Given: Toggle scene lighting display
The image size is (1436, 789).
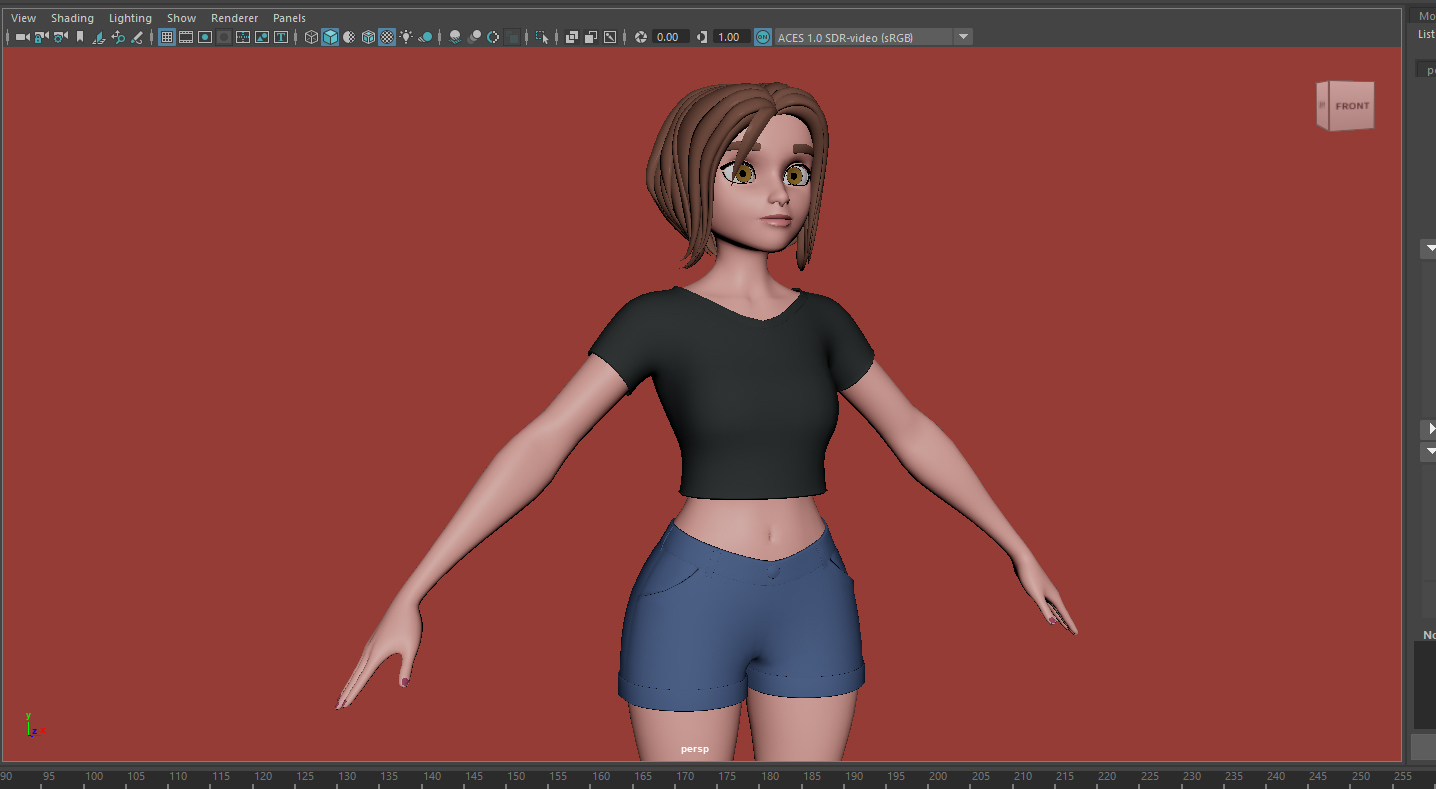Looking at the screenshot, I should click(407, 37).
